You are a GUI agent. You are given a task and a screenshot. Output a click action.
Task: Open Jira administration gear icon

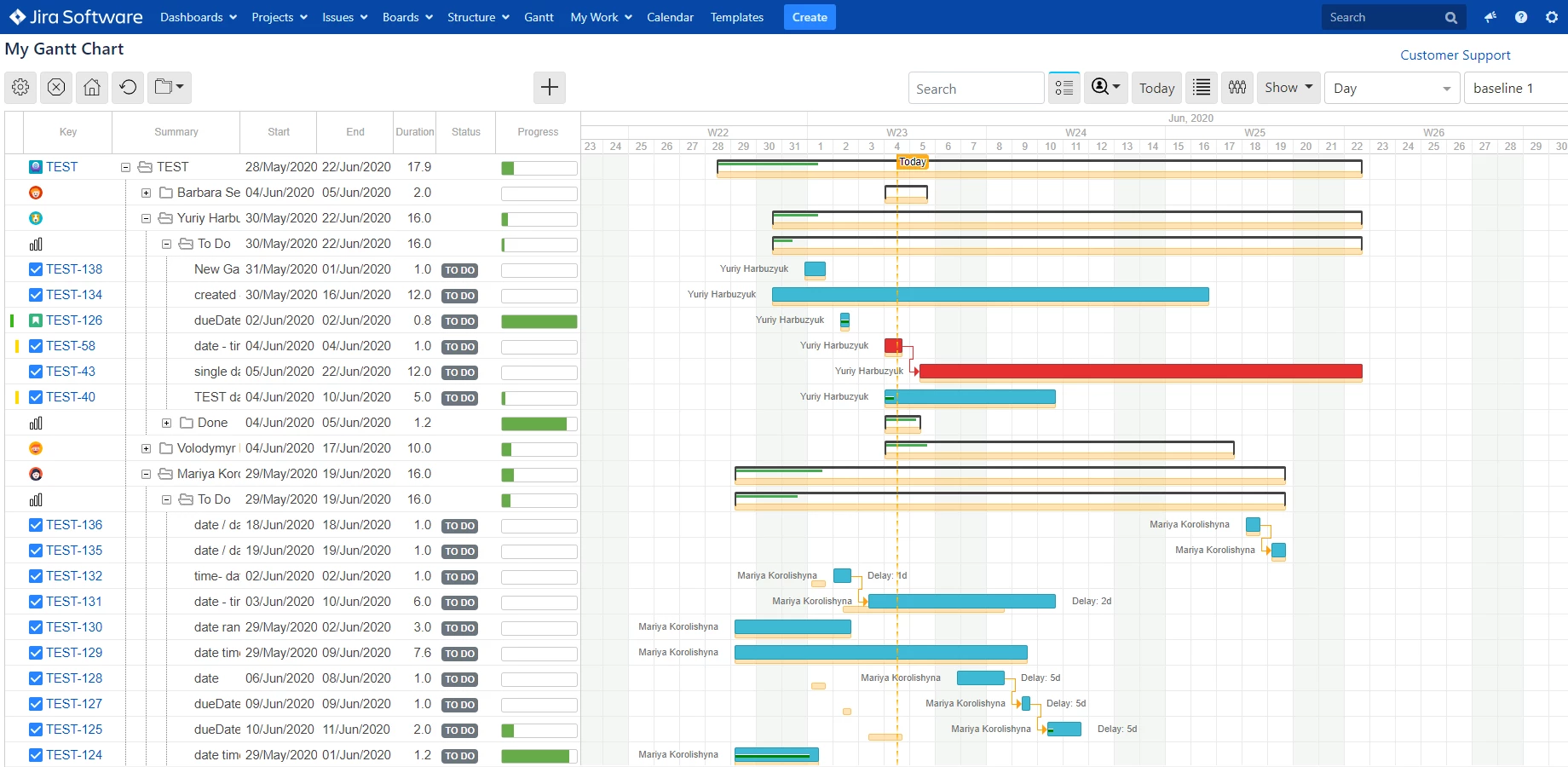[1552, 17]
